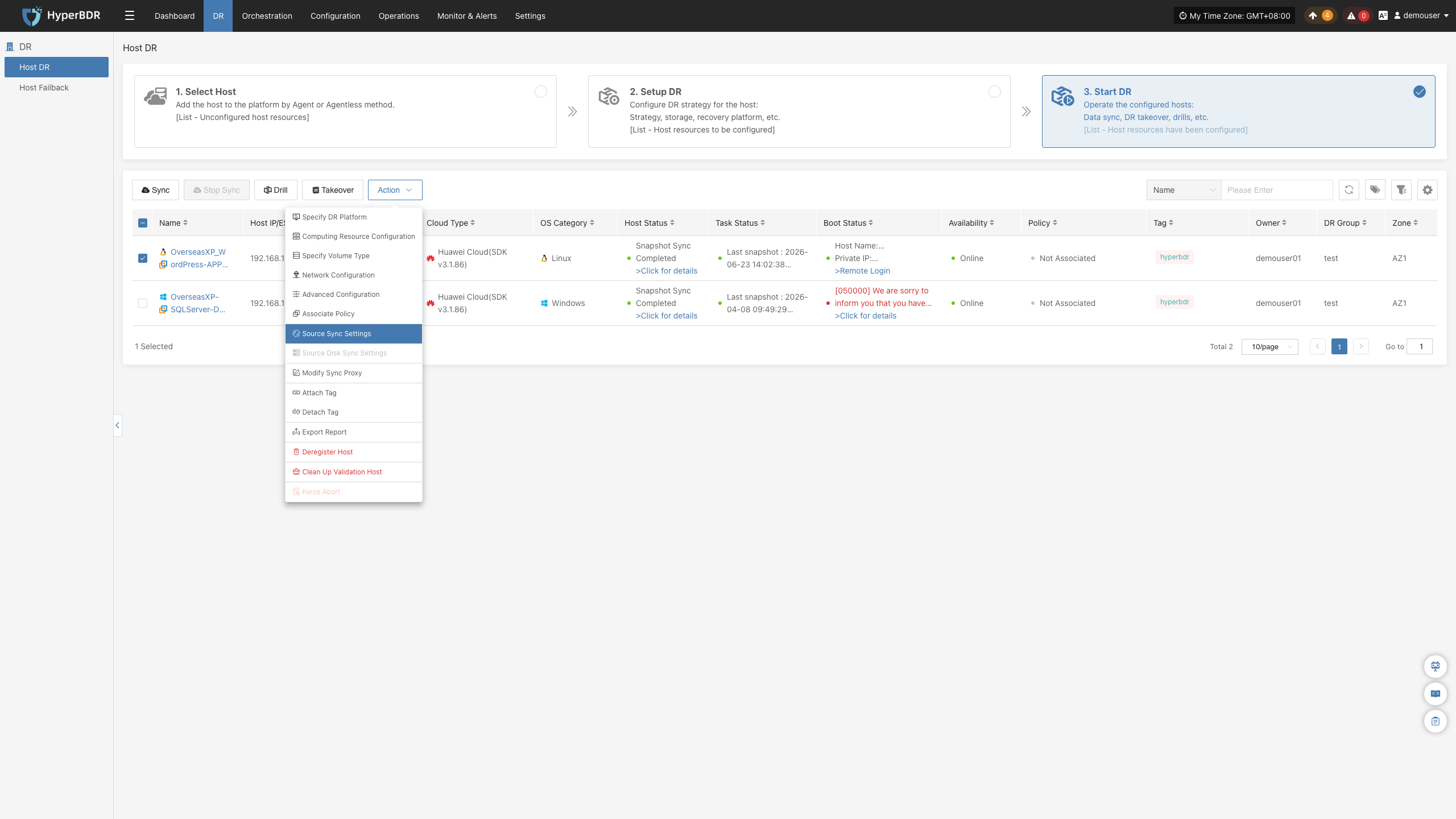Choose Specify DR Platform menu item
Image resolution: width=1456 pixels, height=819 pixels.
(354, 217)
